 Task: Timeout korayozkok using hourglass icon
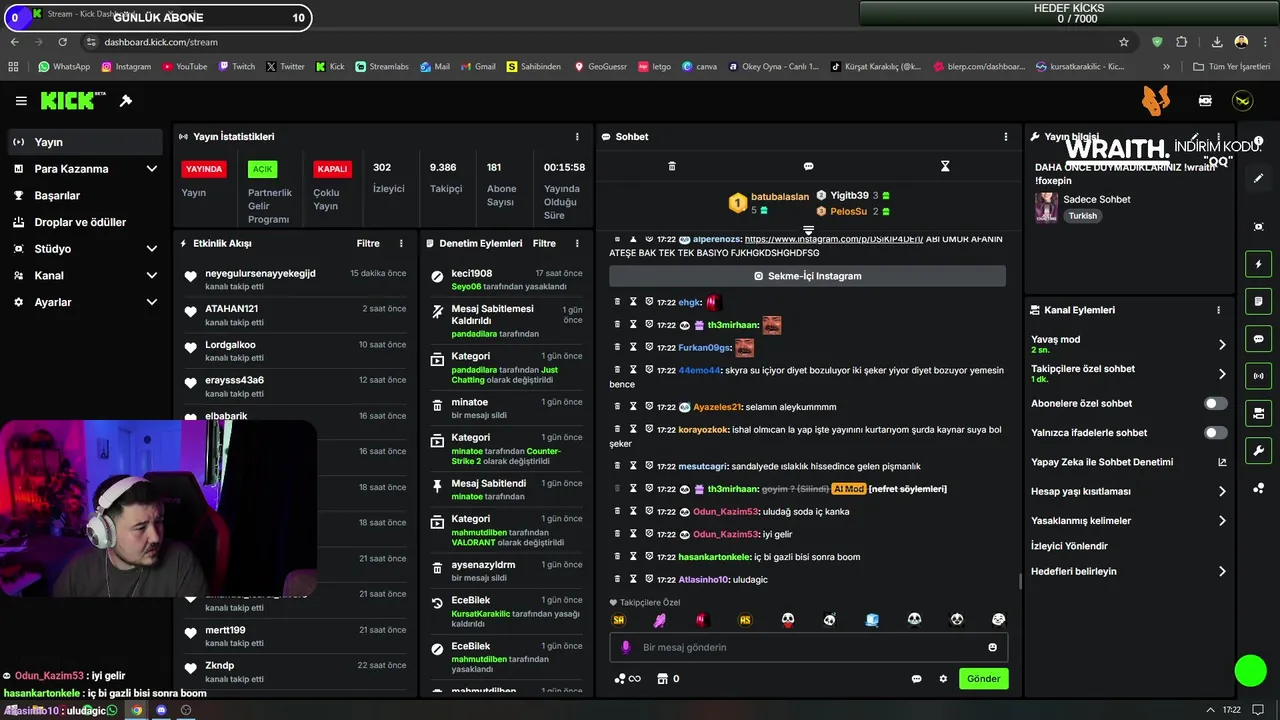pos(632,429)
